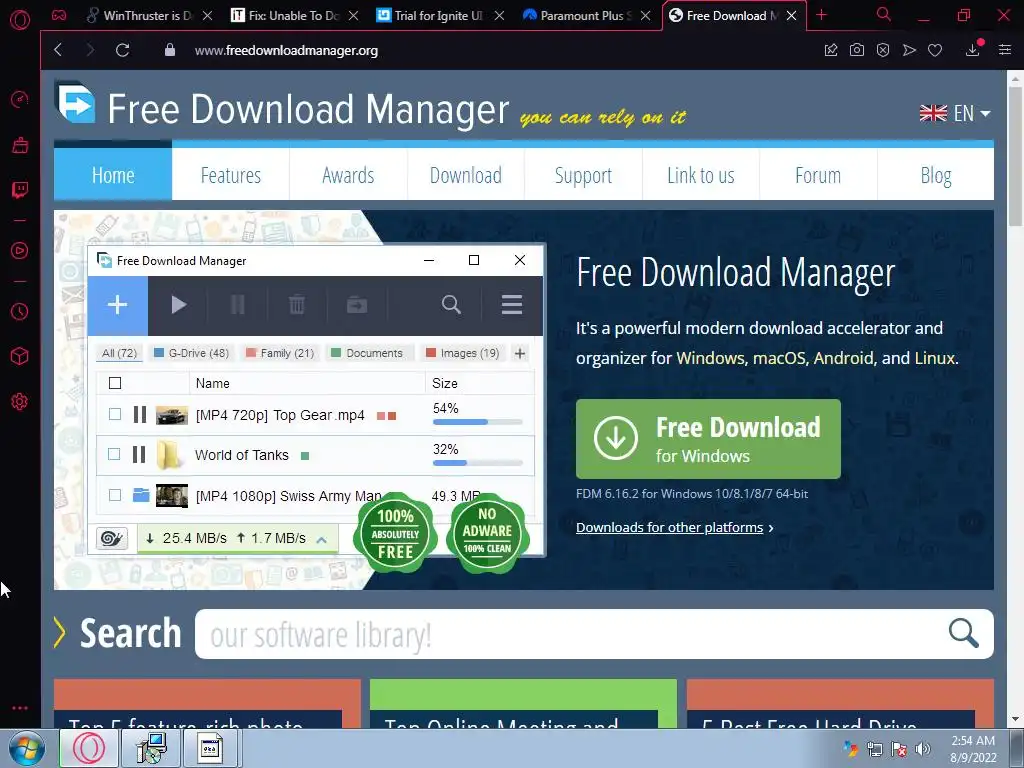Viewport: 1024px width, 768px height.
Task: Open the Windows Start button
Action: pyautogui.click(x=27, y=748)
